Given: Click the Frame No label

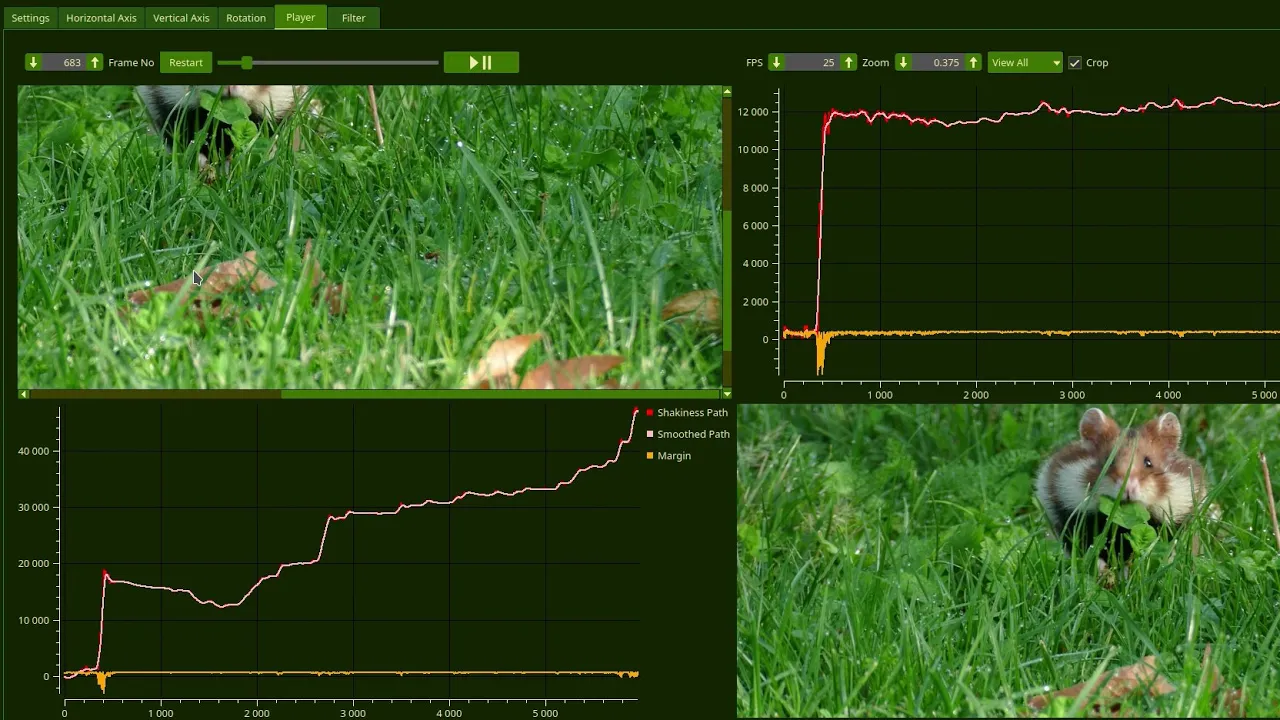Looking at the screenshot, I should click(x=131, y=63).
